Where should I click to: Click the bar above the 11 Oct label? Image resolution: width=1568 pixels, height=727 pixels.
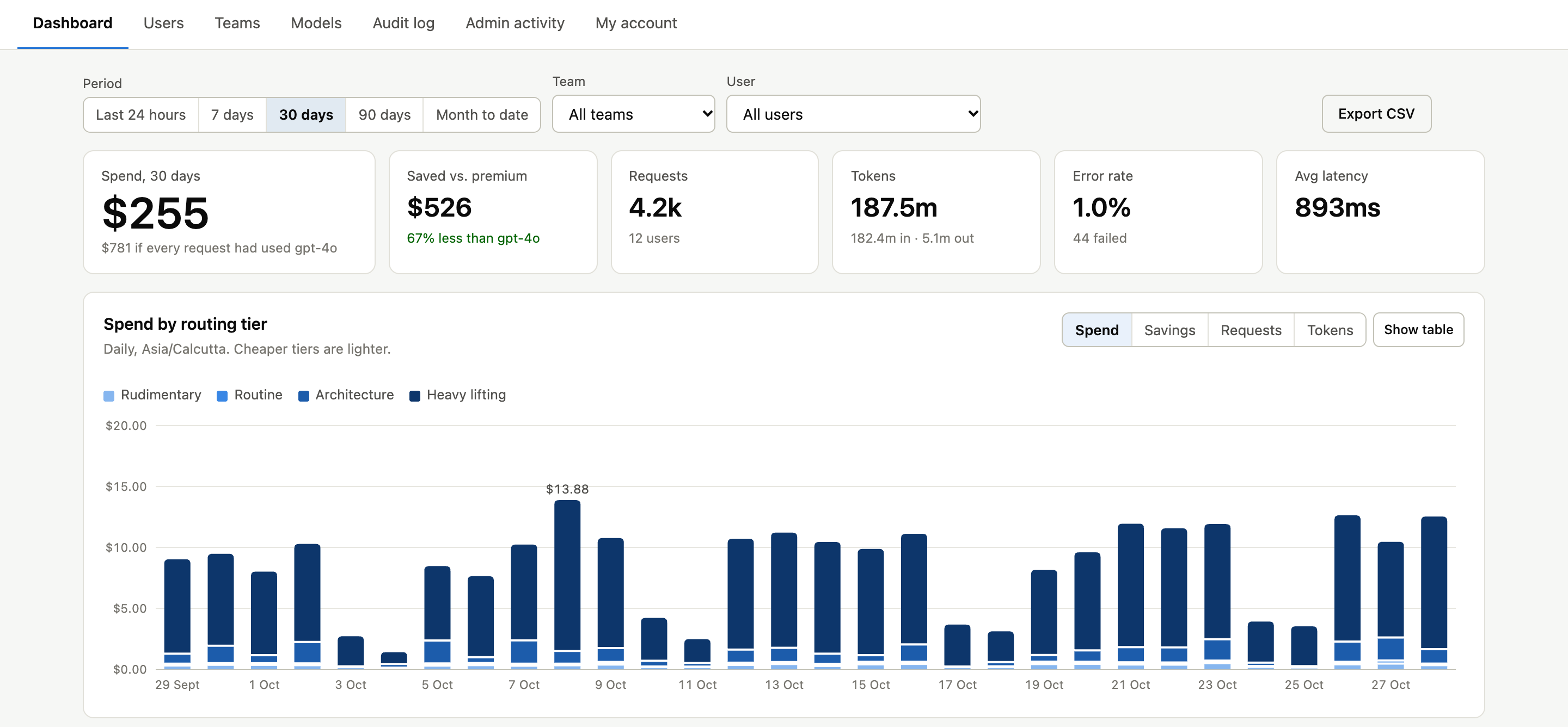[697, 654]
